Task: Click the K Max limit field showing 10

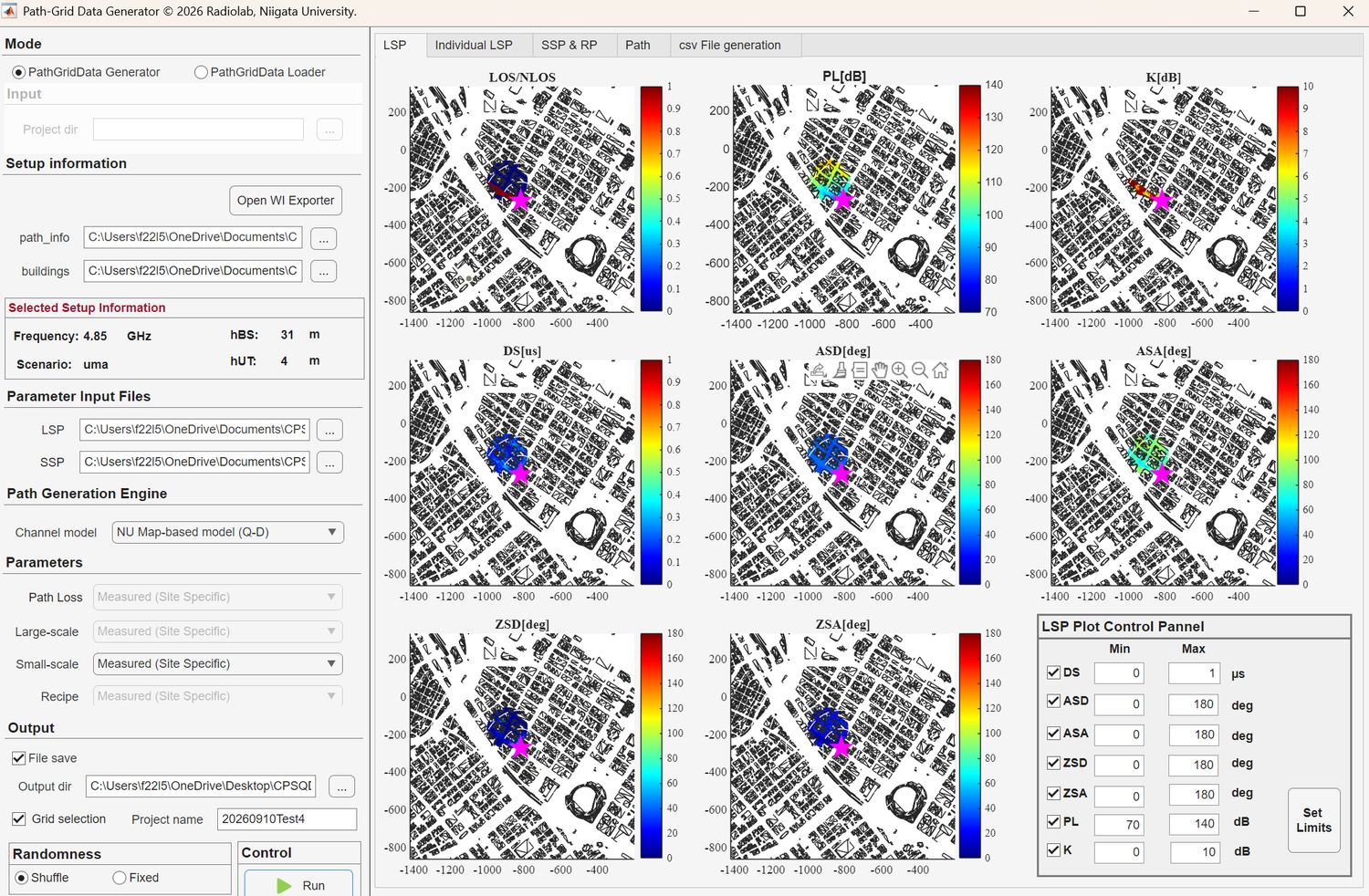Action: click(1194, 852)
